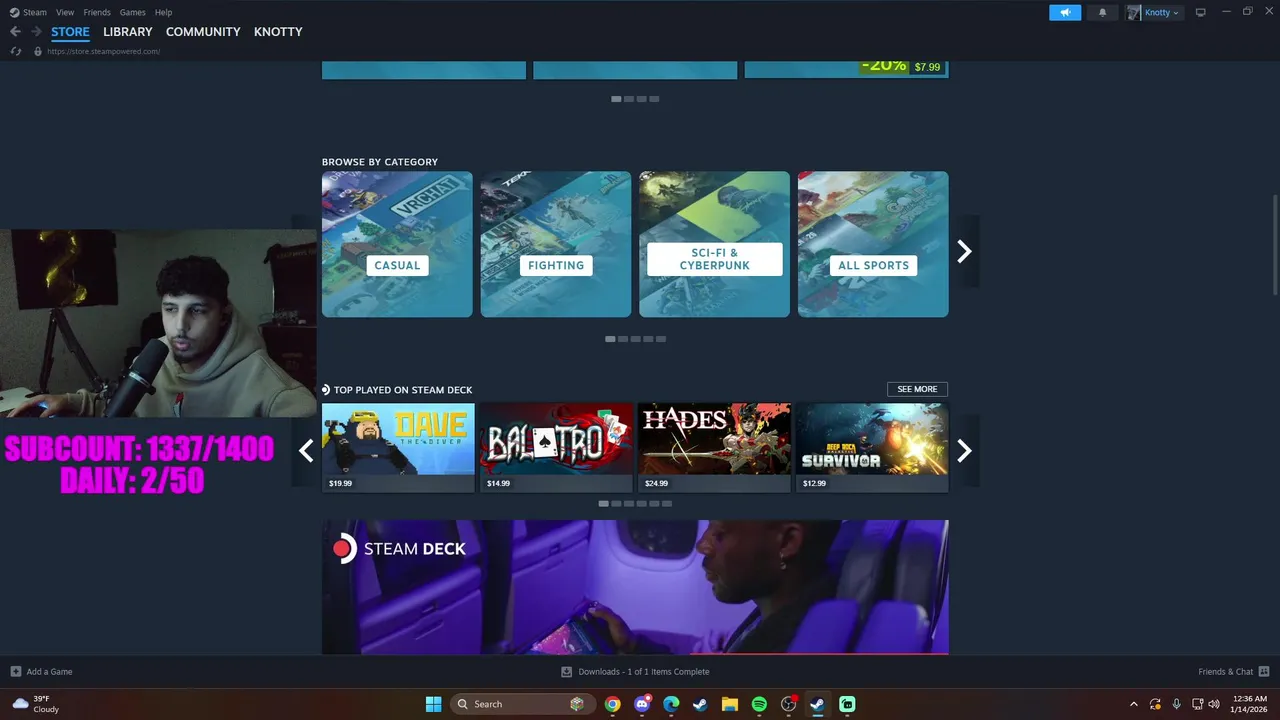Open the Help menu
The image size is (1280, 720).
pyautogui.click(x=164, y=12)
